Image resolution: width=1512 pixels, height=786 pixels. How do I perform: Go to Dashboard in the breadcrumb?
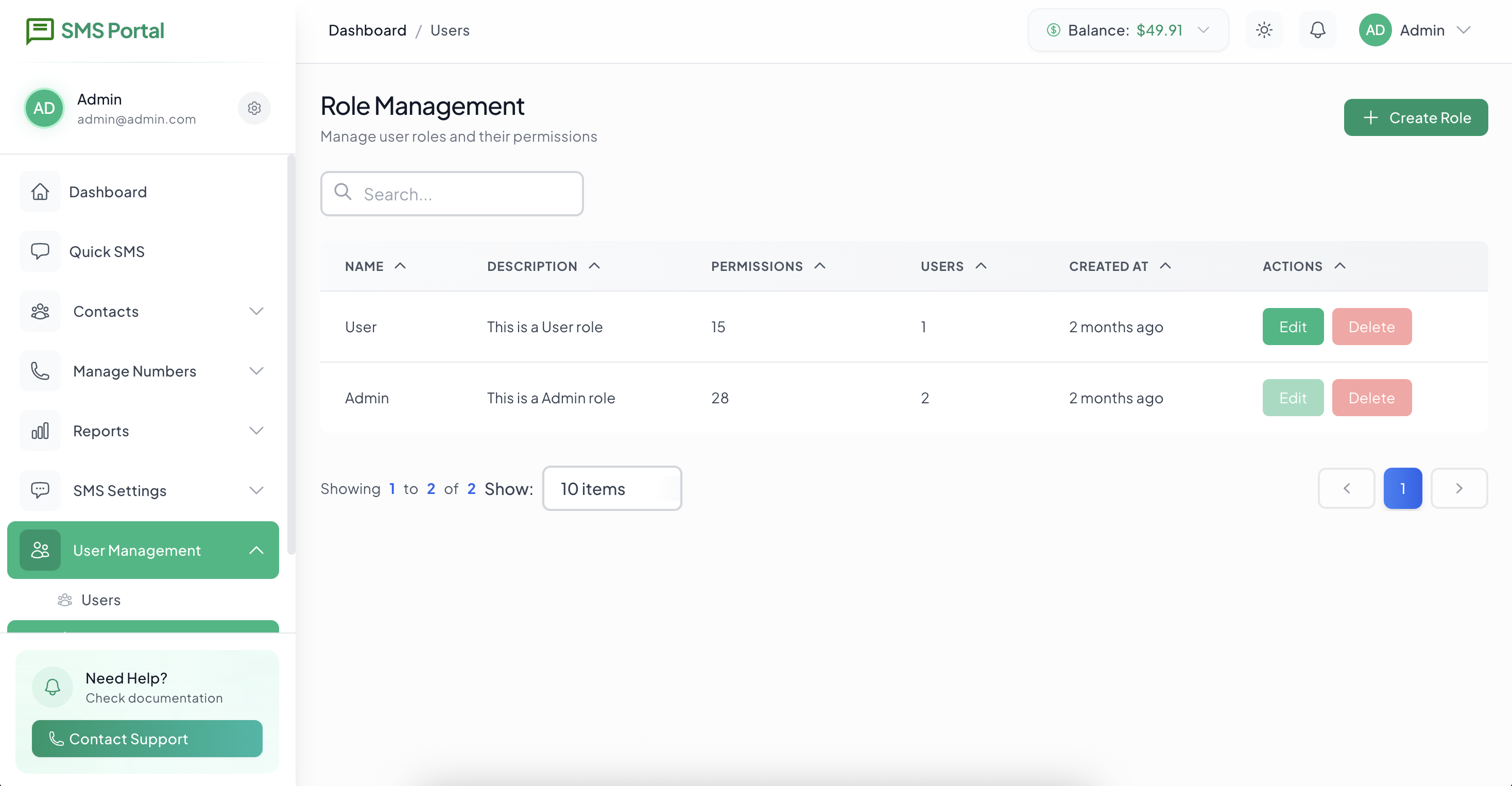point(367,30)
